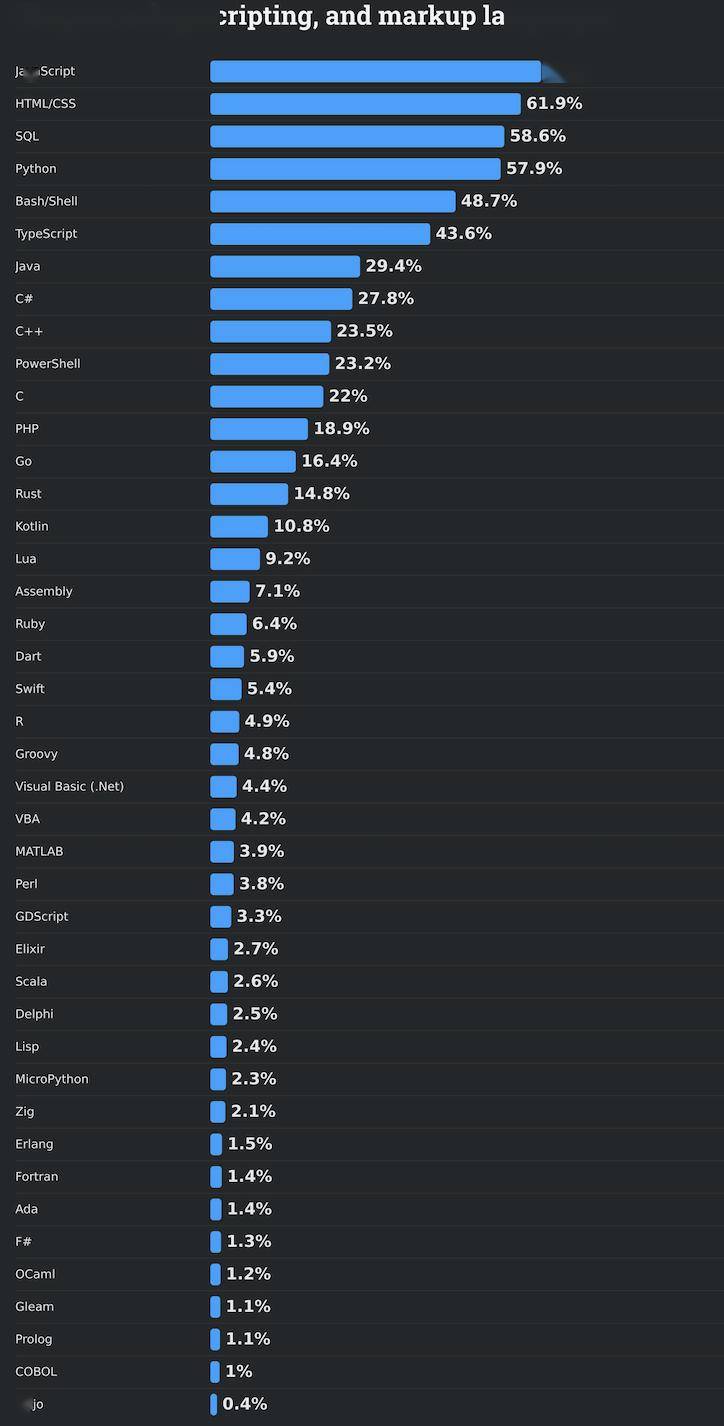
Task: Select the Bash/Shell row label
Action: 46,201
